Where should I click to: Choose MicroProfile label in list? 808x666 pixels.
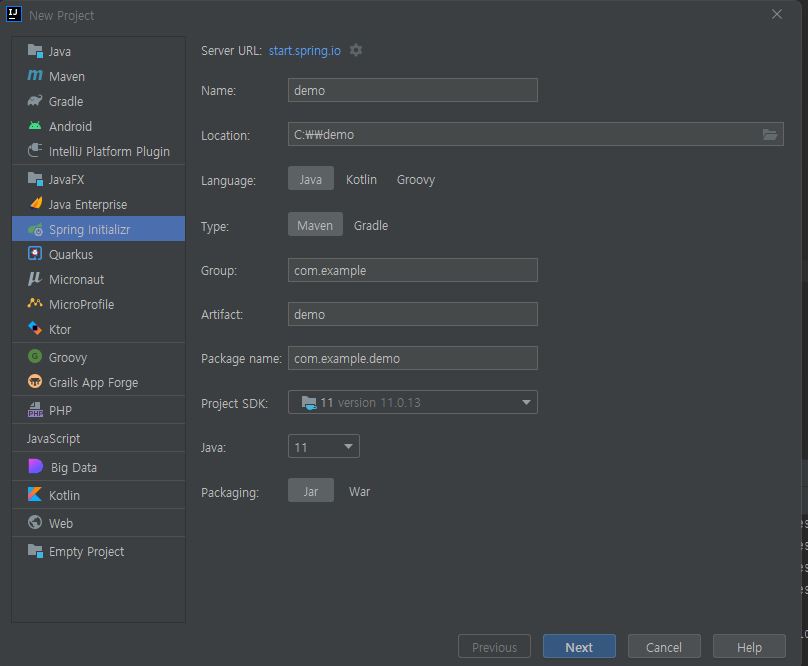[81, 304]
